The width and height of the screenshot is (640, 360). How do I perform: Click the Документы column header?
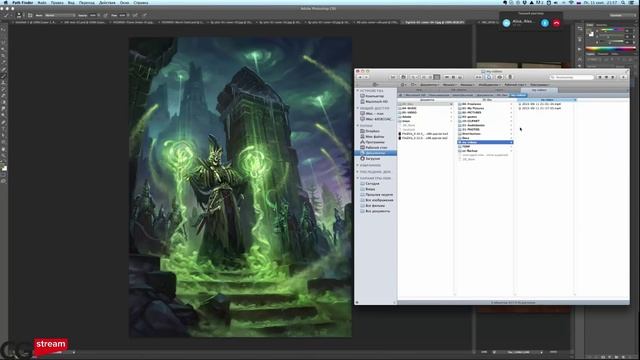tap(427, 100)
